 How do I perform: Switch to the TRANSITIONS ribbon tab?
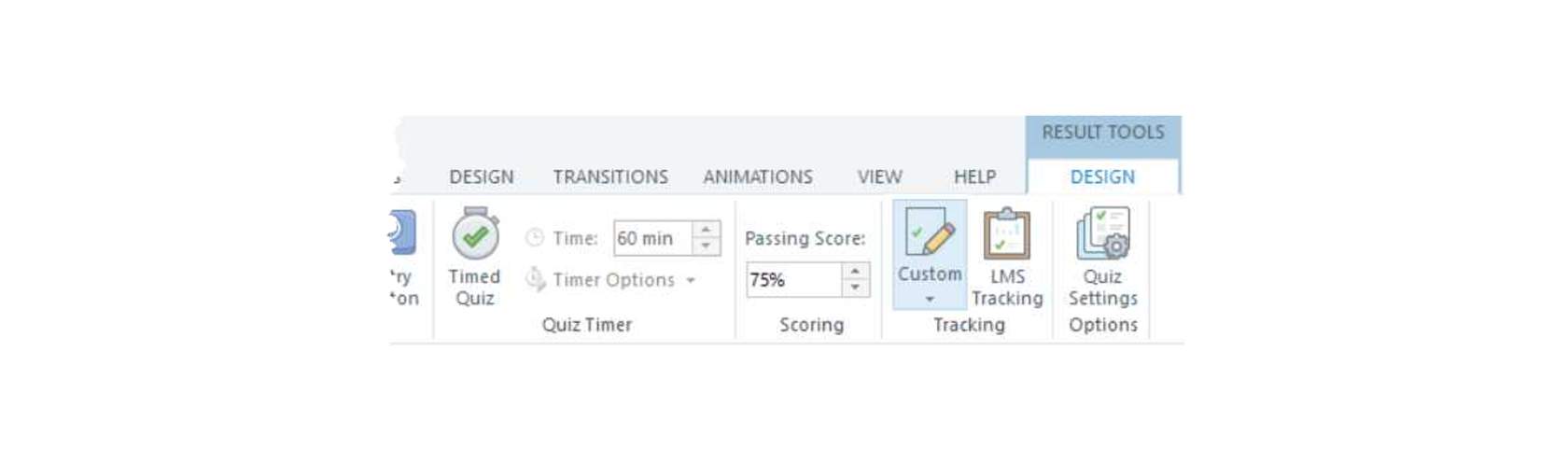pyautogui.click(x=610, y=176)
